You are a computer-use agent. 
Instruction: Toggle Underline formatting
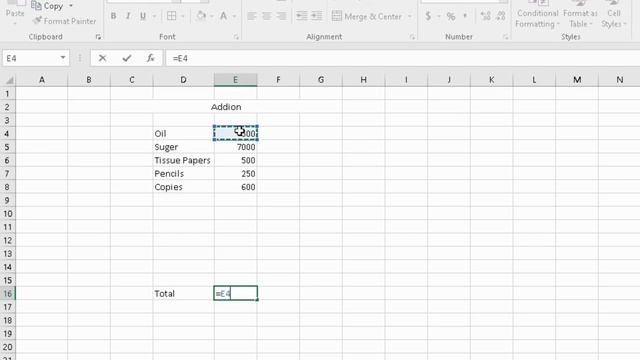click(x=143, y=16)
